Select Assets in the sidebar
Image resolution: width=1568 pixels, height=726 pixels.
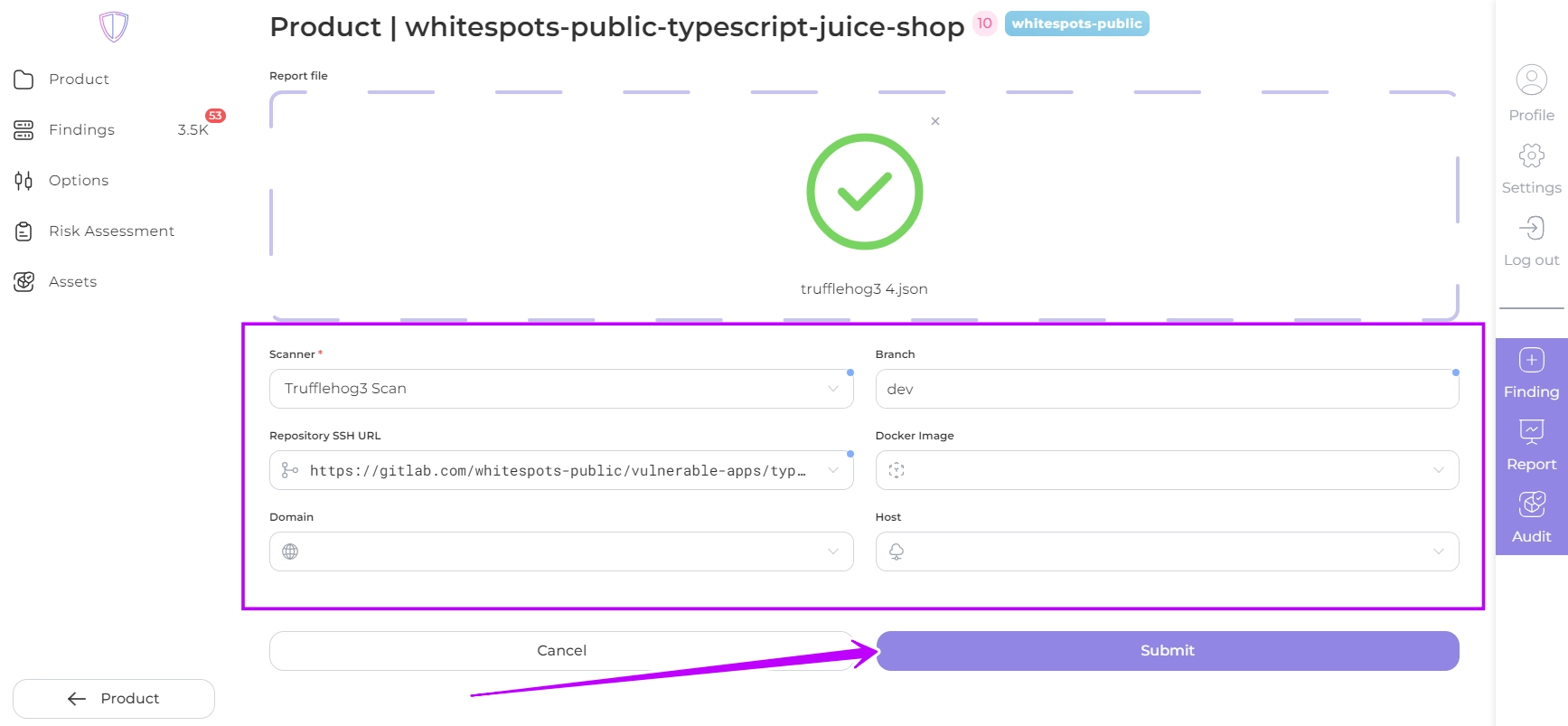click(x=72, y=282)
